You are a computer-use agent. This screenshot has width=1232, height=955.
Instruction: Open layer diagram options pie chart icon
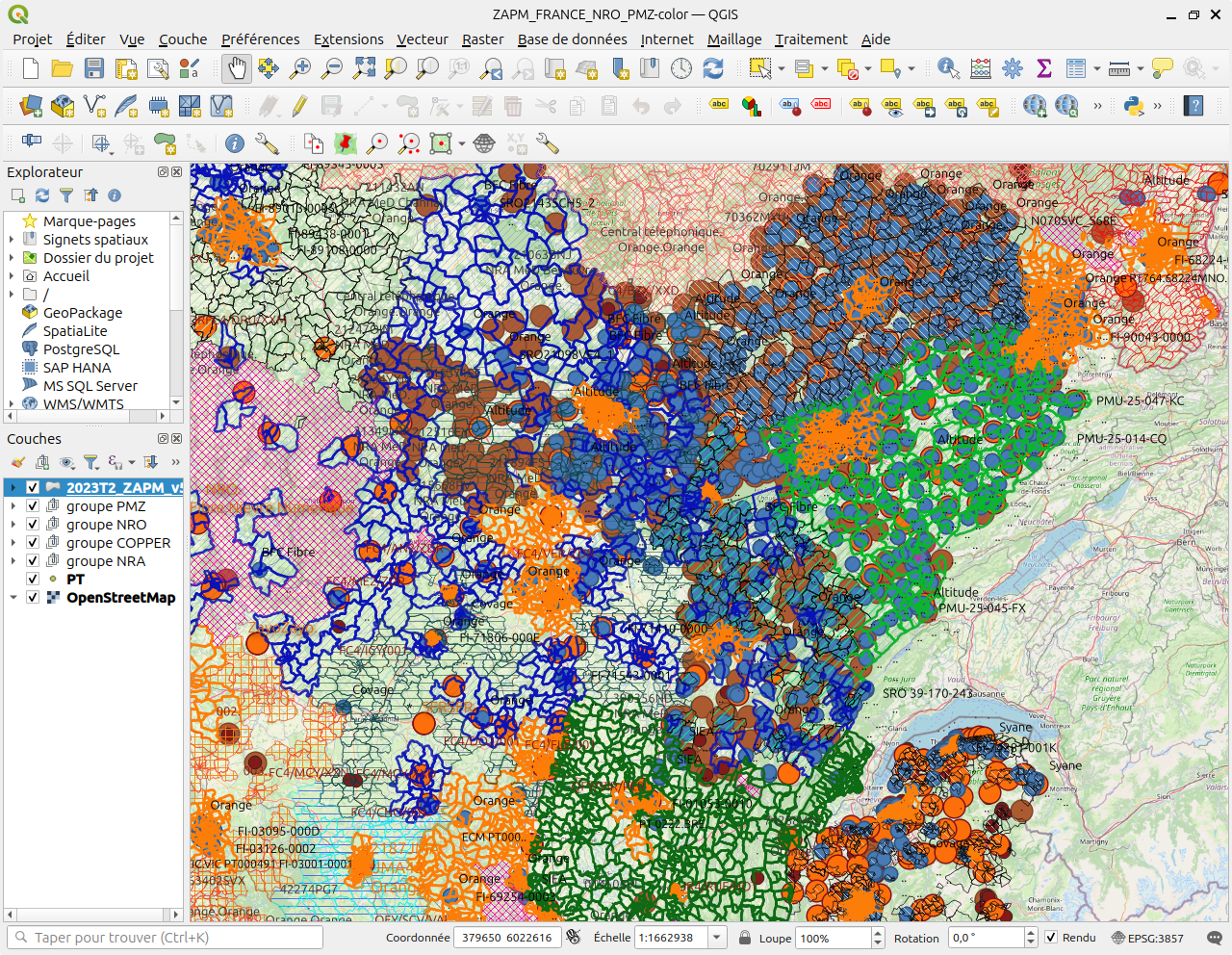coord(751,106)
